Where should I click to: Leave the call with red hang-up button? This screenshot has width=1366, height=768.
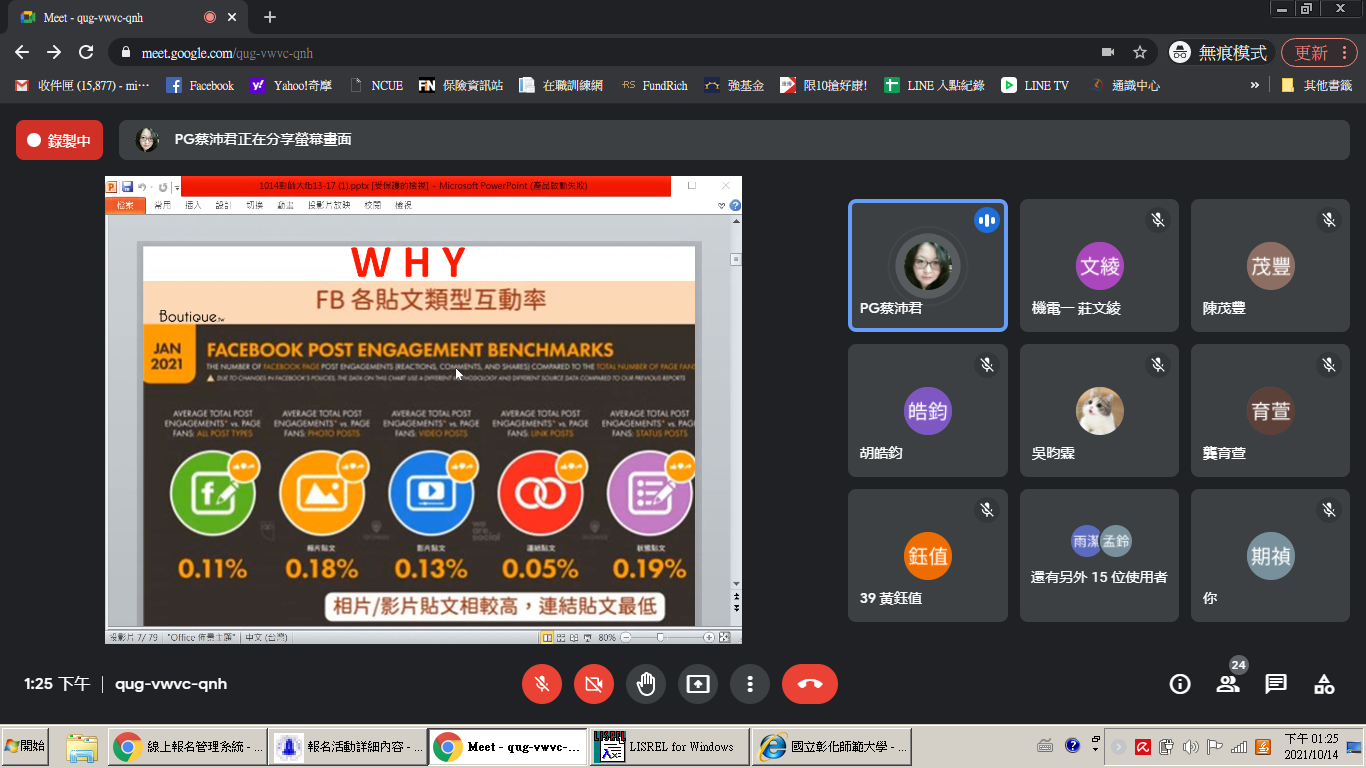810,684
